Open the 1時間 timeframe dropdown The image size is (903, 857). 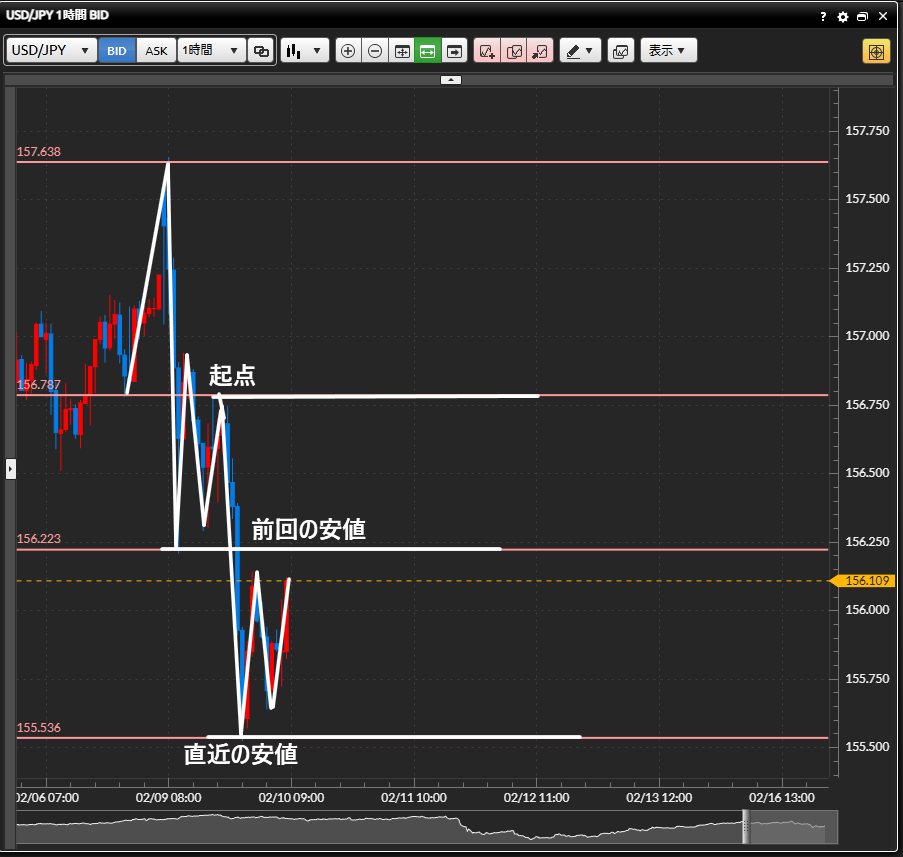coord(211,51)
